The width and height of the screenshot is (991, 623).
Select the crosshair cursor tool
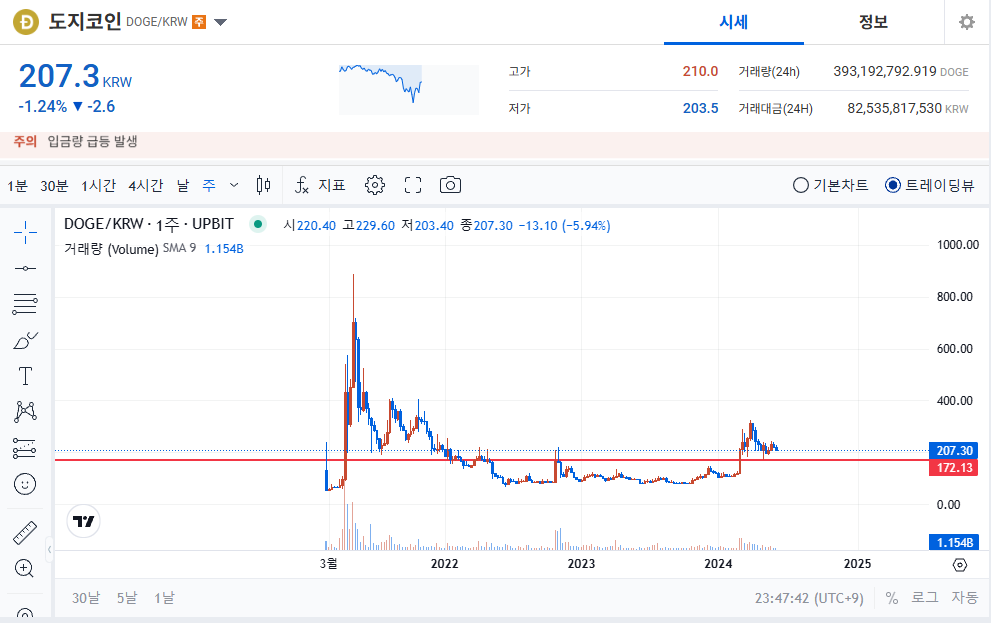pos(25,233)
